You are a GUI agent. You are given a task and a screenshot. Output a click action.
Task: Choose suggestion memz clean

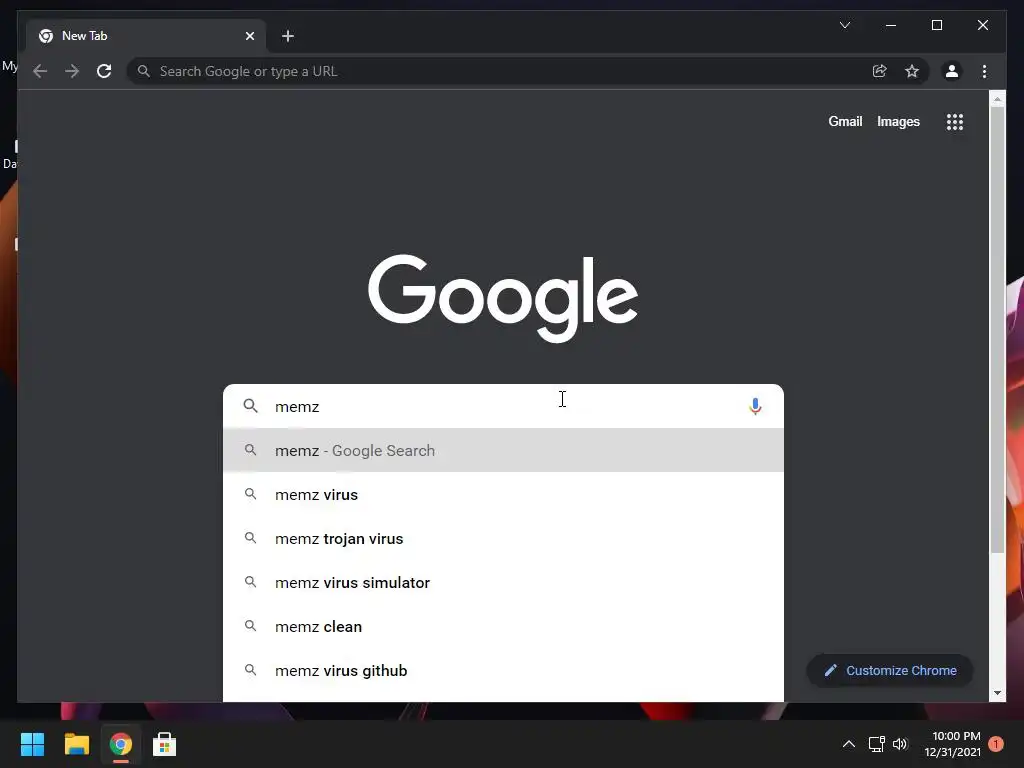pyautogui.click(x=504, y=626)
